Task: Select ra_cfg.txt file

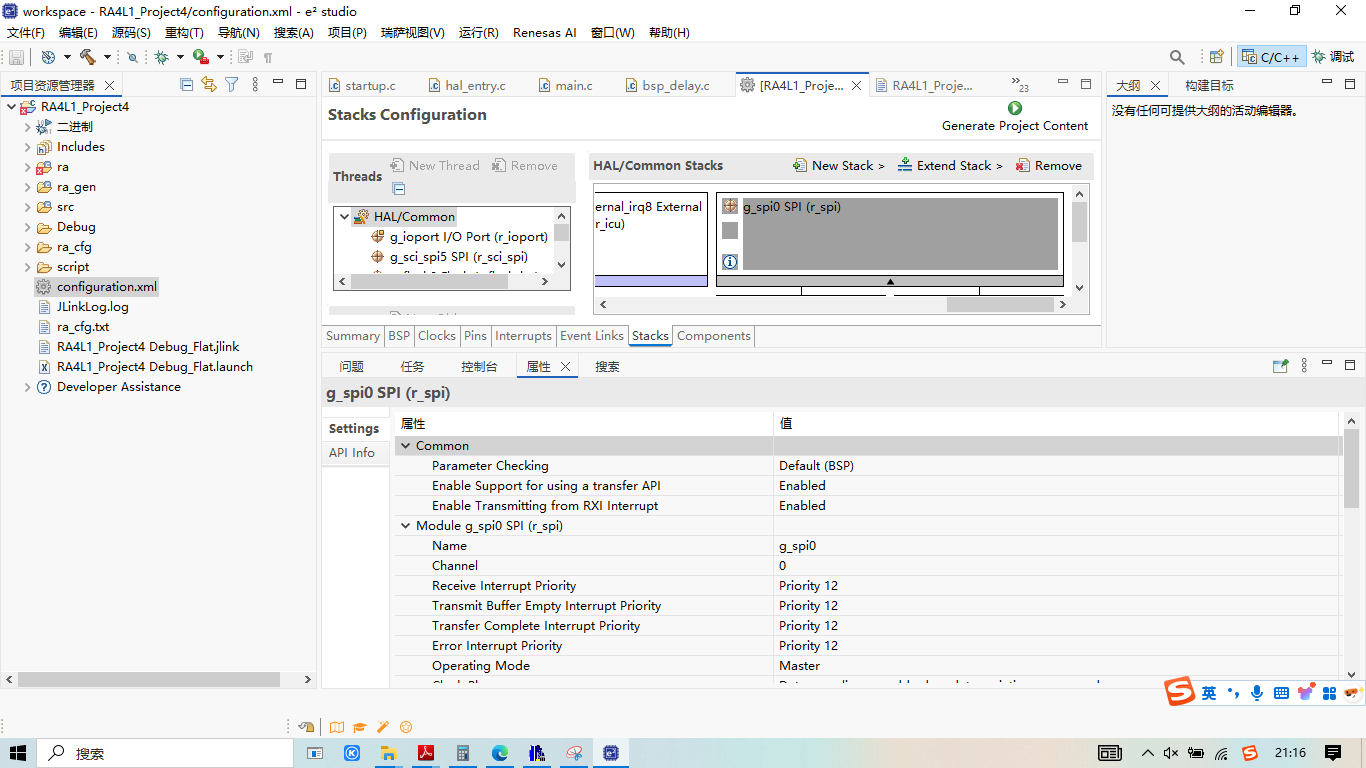Action: tap(73, 327)
